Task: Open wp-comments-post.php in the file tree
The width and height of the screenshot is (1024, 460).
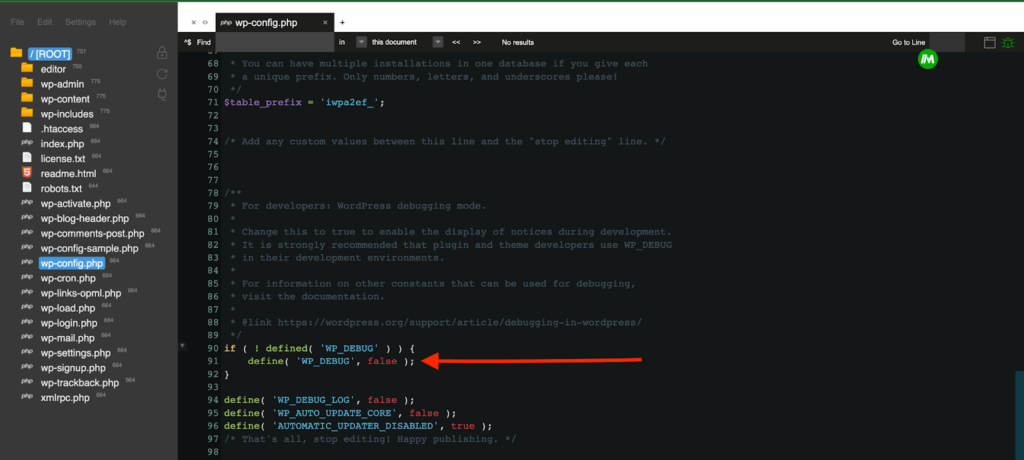Action: [92, 233]
